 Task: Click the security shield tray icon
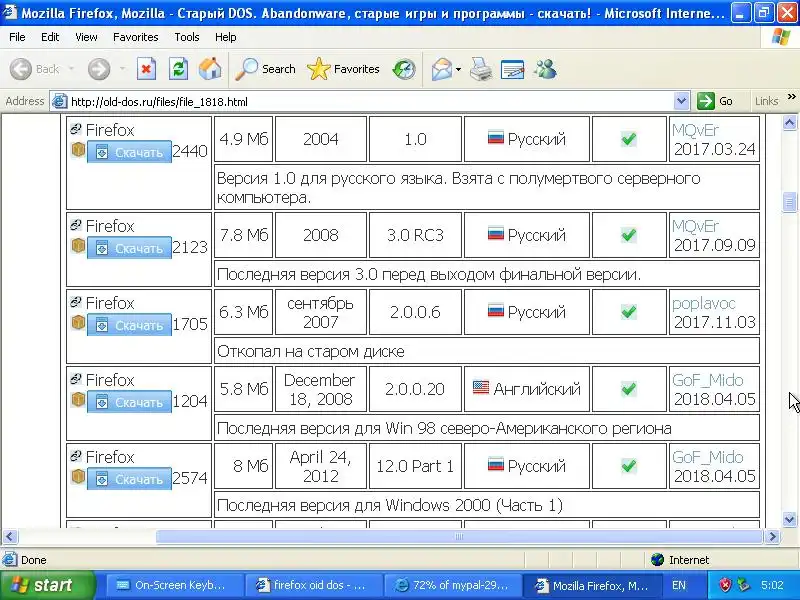(725, 585)
